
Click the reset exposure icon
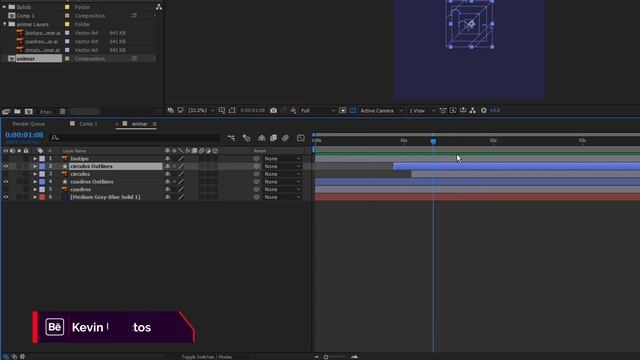[x=484, y=111]
